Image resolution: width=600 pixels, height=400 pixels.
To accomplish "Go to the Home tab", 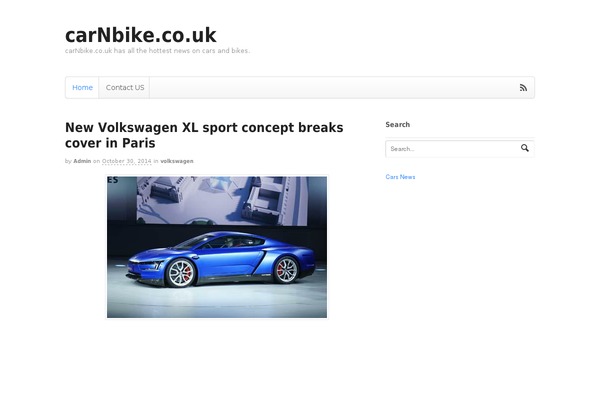I will coord(82,88).
